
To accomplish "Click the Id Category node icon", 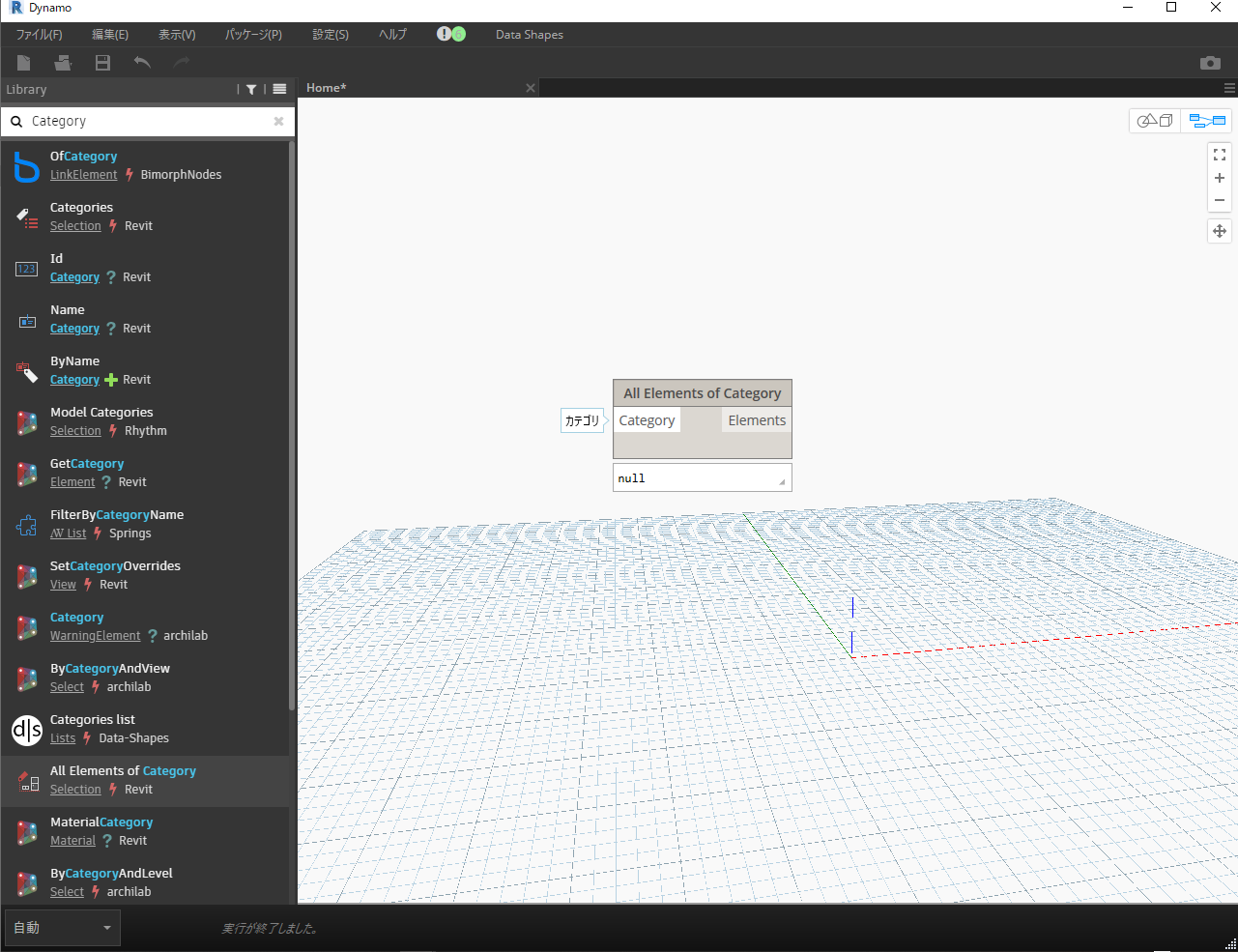I will click(27, 269).
